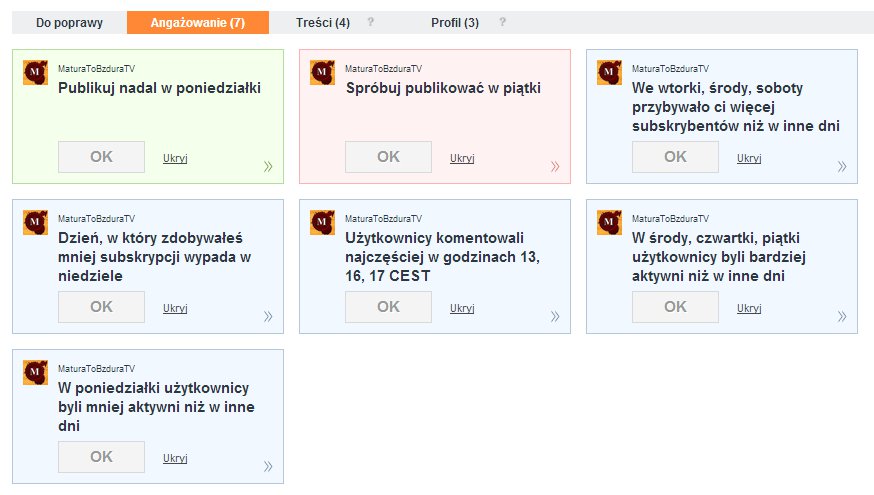Image resolution: width=874 pixels, height=495 pixels.
Task: Expand 'Publikuj nadal w poniedziałki' card with double arrow
Action: coord(268,167)
